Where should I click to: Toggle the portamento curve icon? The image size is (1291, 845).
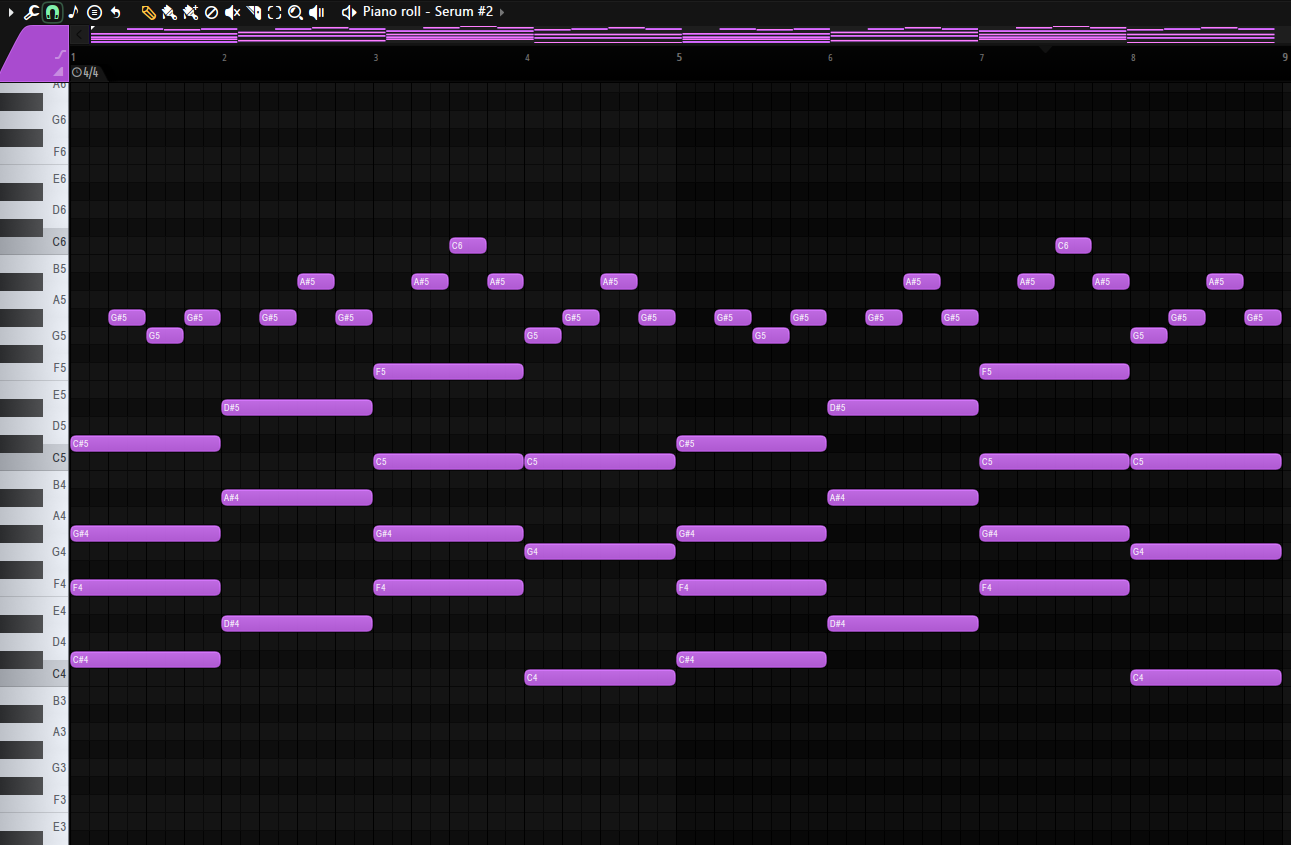click(x=60, y=54)
